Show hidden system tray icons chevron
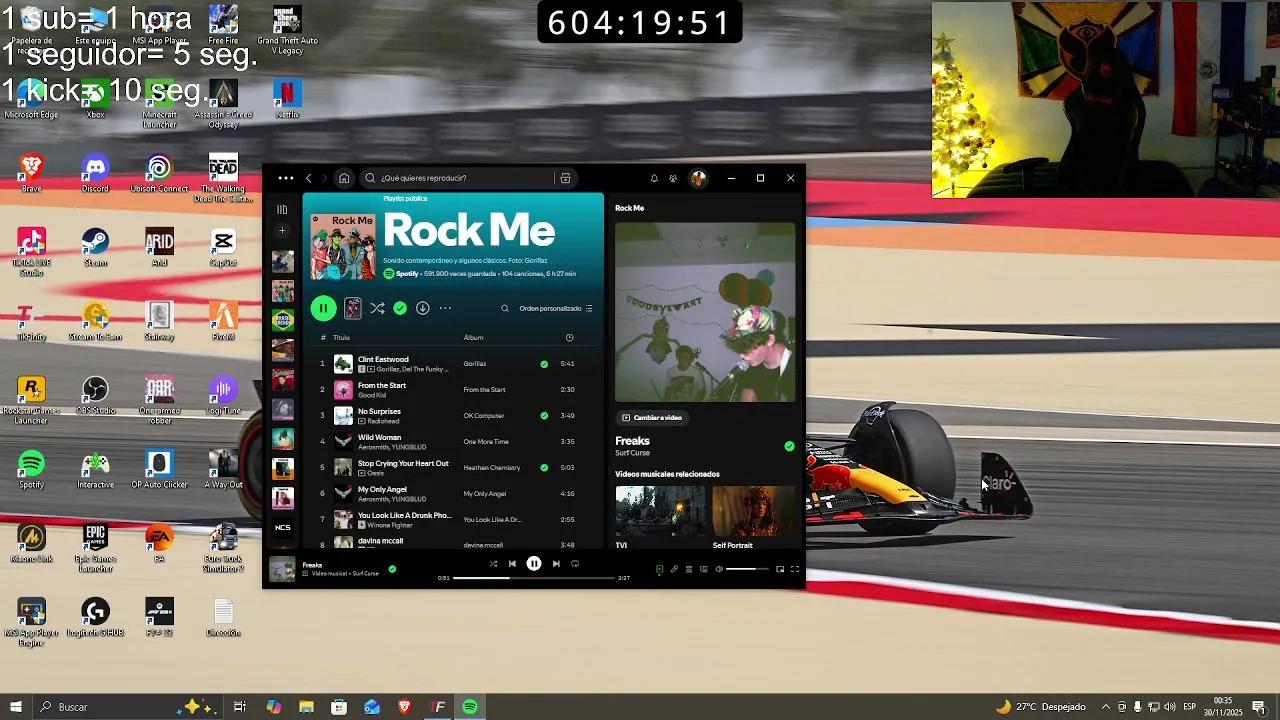The width and height of the screenshot is (1280, 720). 1105,707
